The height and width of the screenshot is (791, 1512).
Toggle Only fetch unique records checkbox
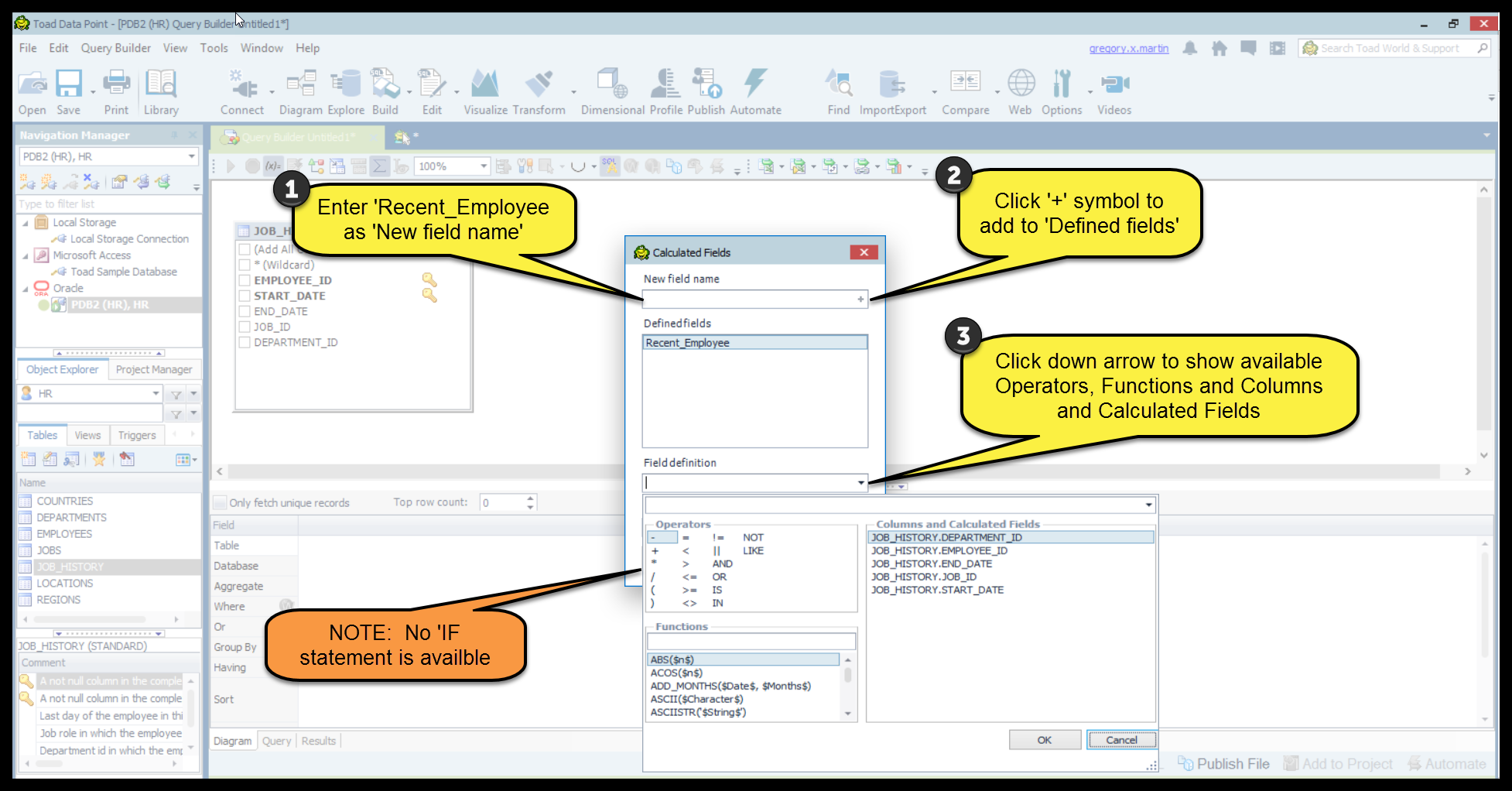coord(221,502)
